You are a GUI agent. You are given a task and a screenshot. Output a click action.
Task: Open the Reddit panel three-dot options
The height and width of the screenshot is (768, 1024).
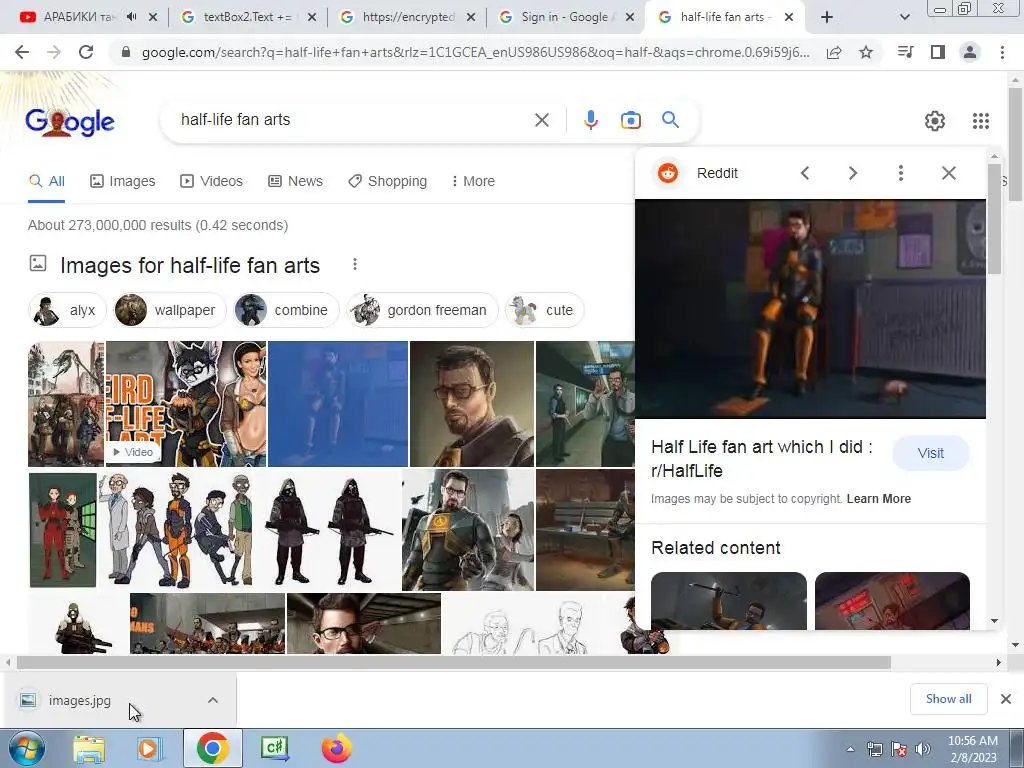point(901,173)
